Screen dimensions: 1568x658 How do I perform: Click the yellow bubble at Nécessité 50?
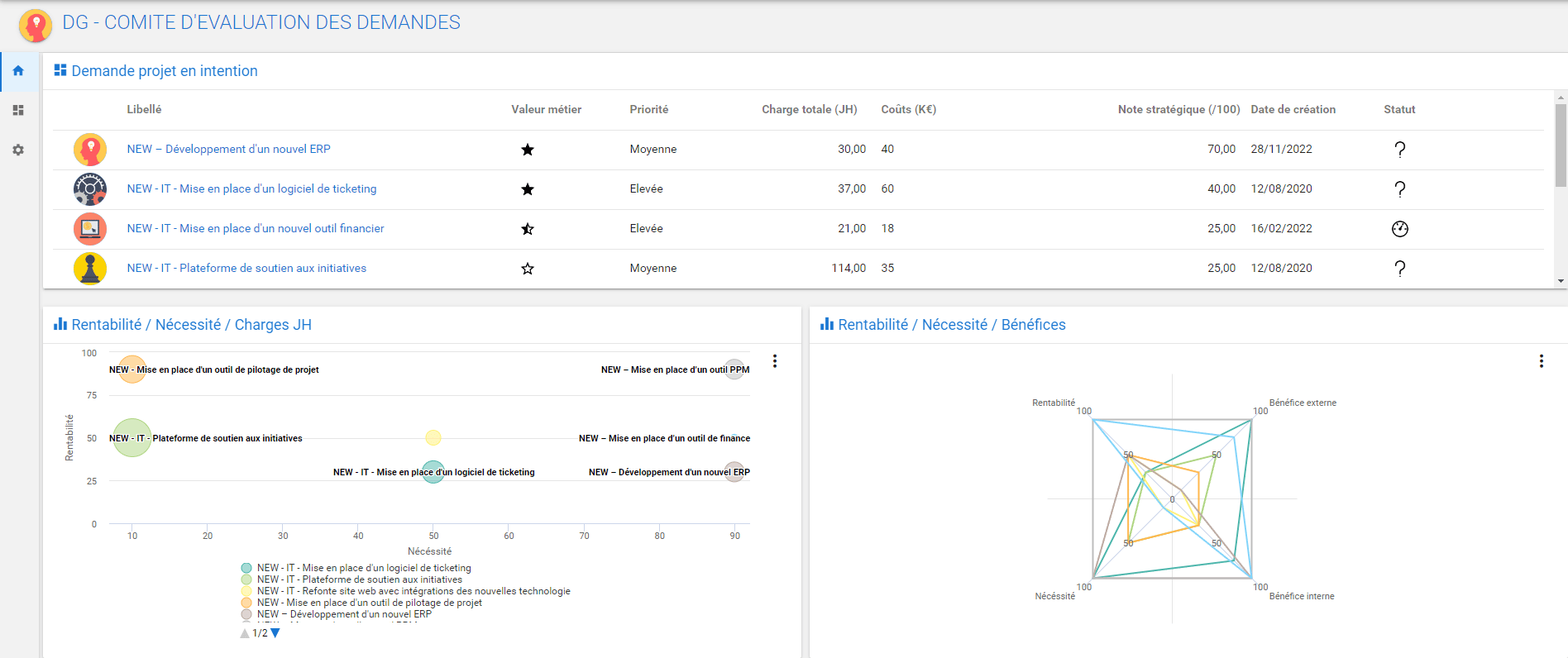433,437
